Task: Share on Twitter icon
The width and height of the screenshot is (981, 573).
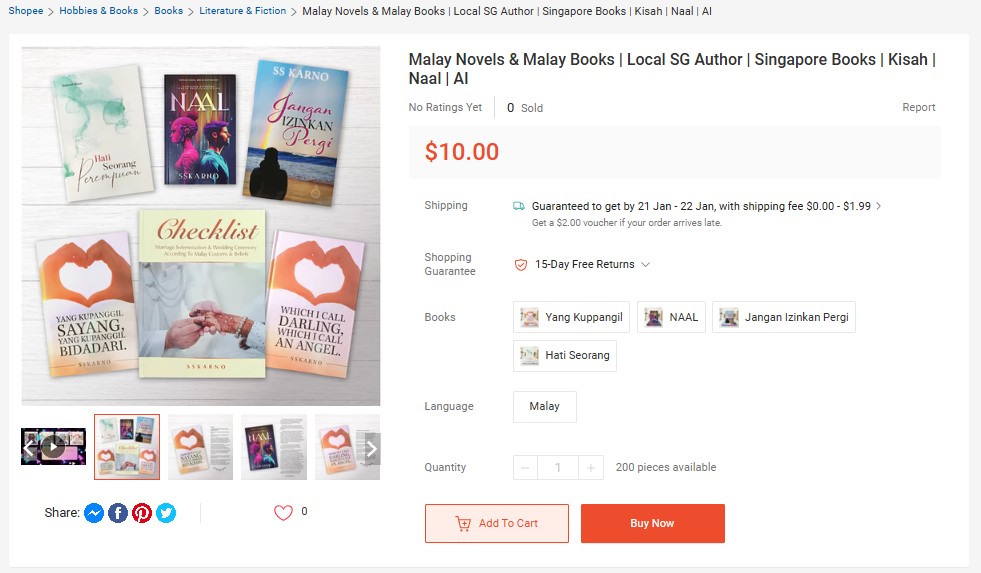Action: pyautogui.click(x=166, y=513)
